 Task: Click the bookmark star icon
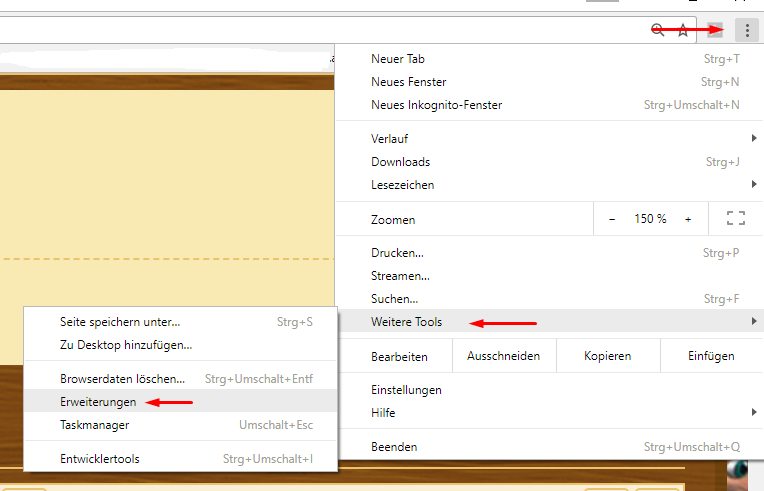(683, 30)
